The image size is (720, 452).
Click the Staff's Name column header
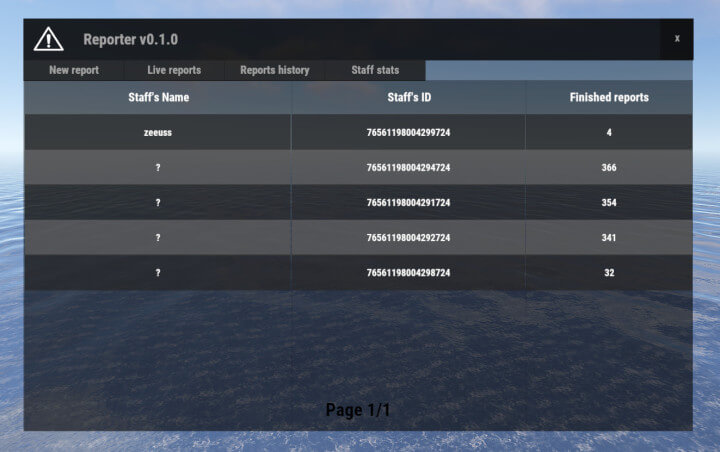(157, 97)
